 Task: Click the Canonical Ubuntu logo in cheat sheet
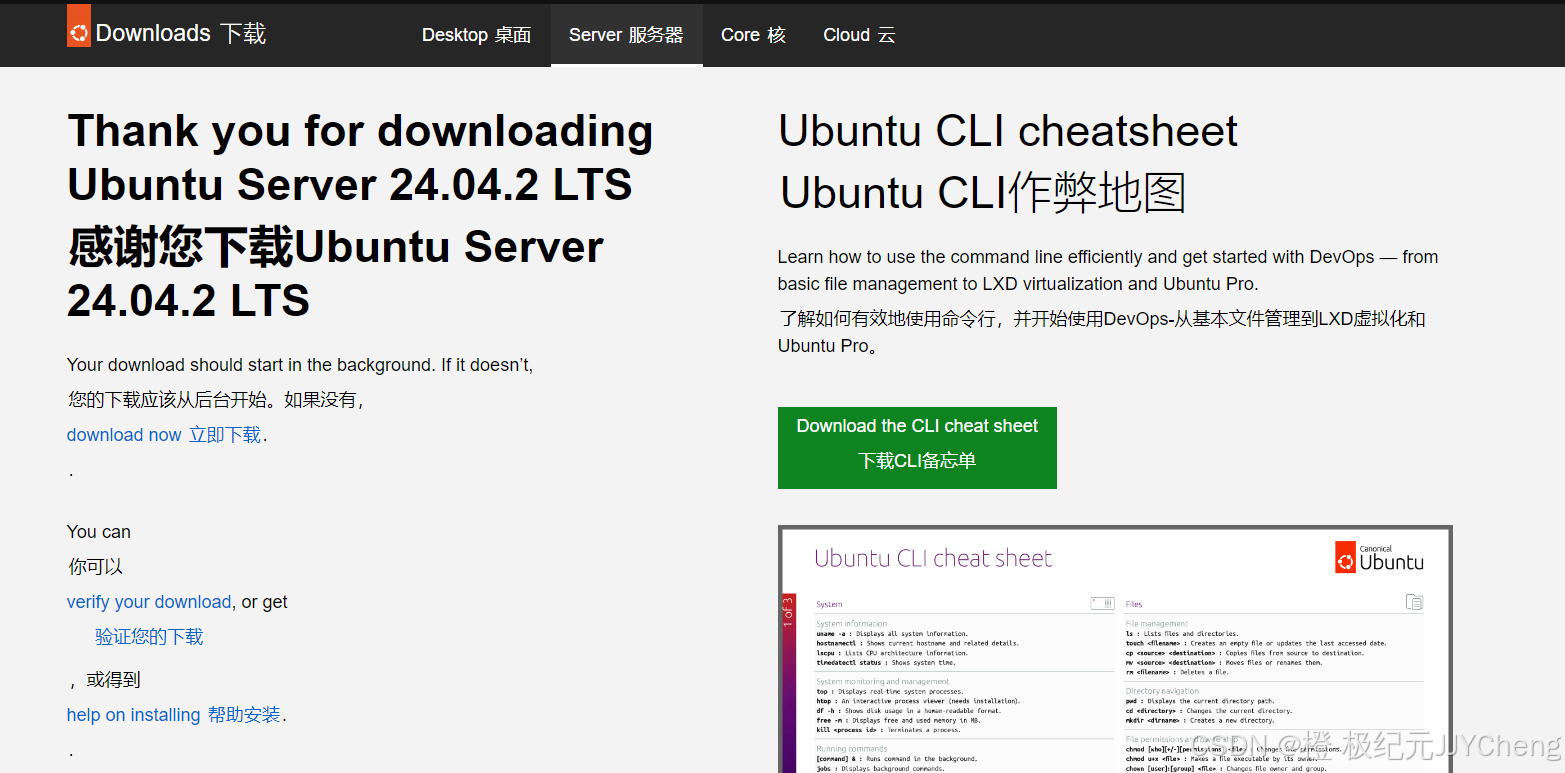pos(1379,557)
